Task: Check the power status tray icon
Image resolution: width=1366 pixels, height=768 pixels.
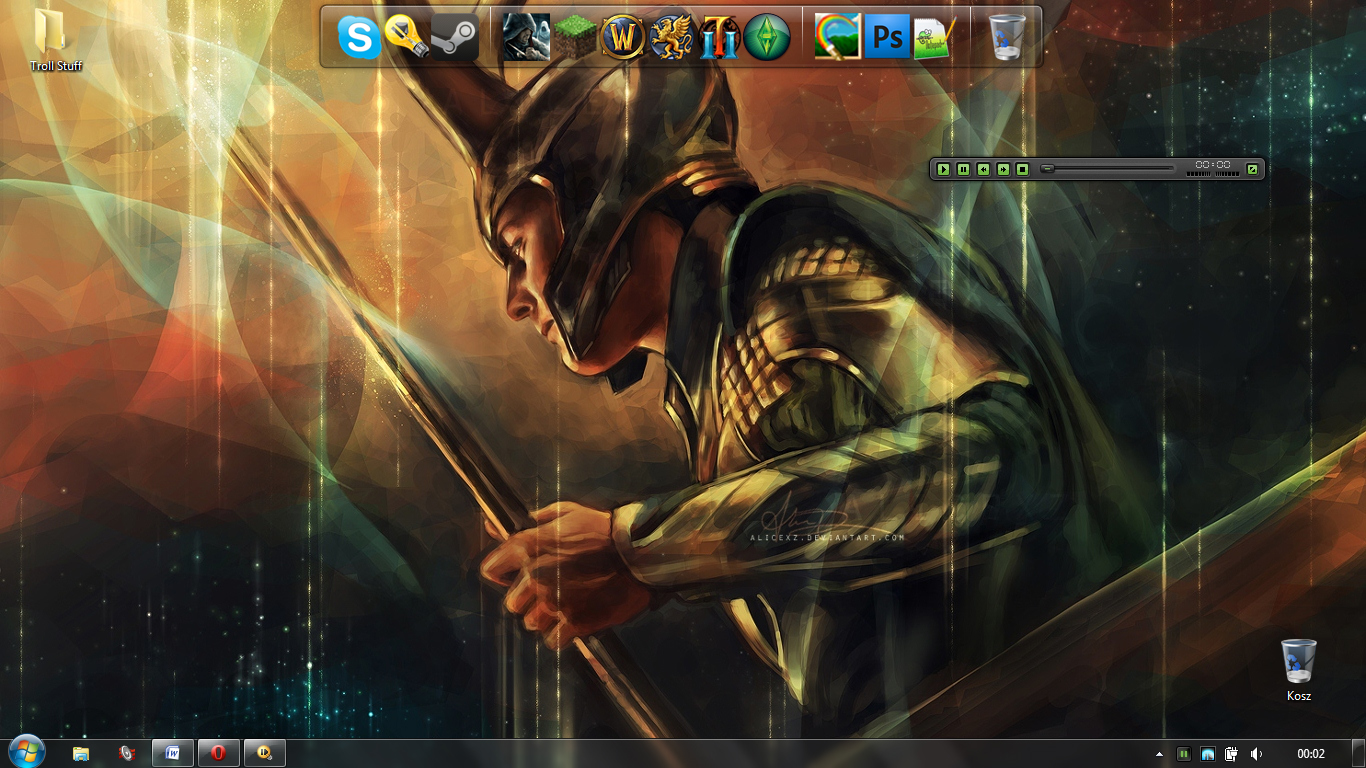Action: (1232, 754)
